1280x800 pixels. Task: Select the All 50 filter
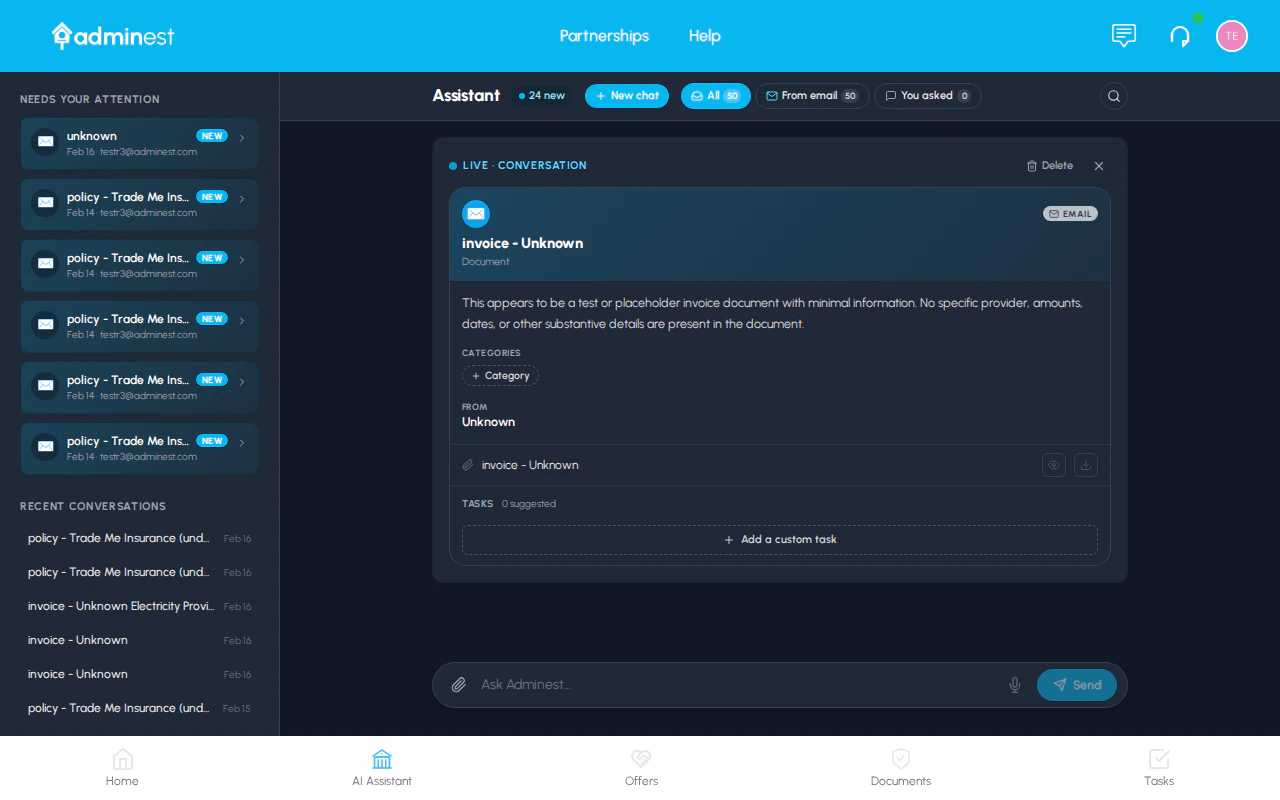click(x=716, y=96)
